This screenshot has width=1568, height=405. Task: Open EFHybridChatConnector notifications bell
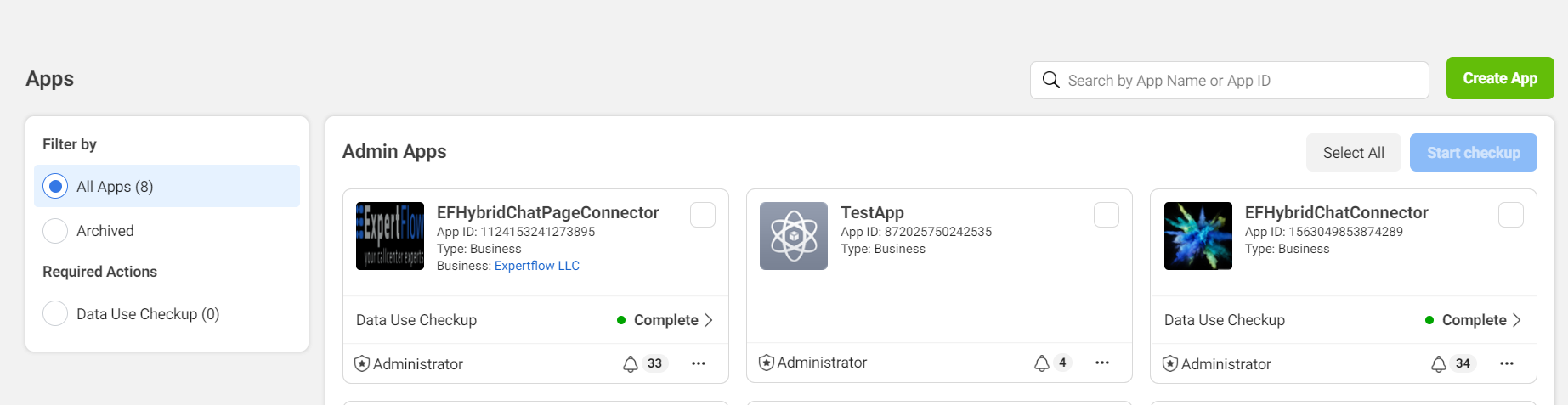[1438, 364]
